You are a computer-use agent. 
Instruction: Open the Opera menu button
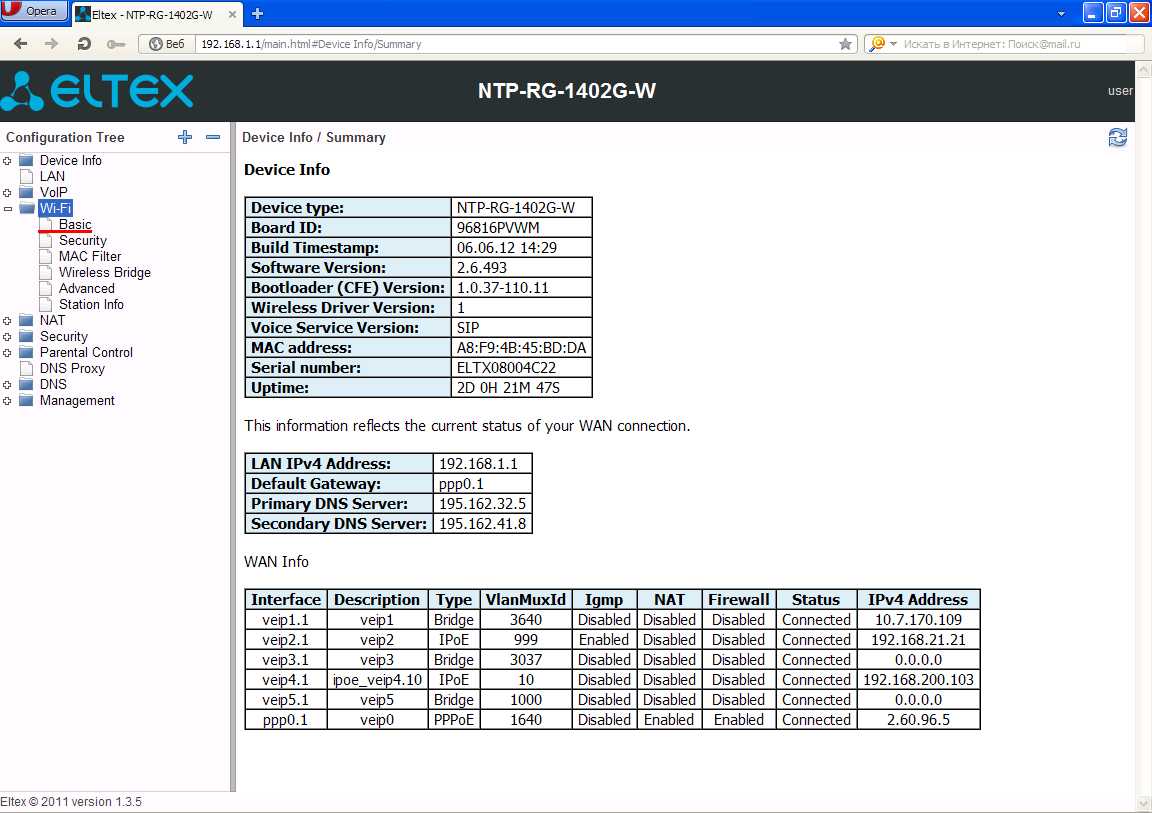[x=34, y=12]
